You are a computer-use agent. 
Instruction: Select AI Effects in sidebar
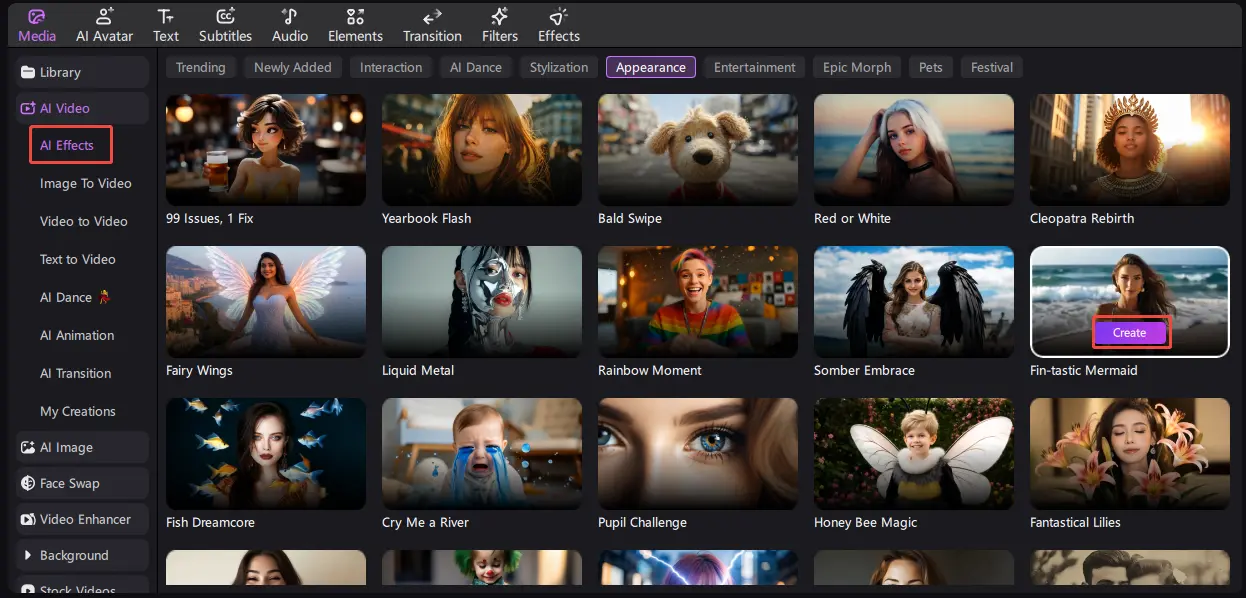tap(67, 145)
